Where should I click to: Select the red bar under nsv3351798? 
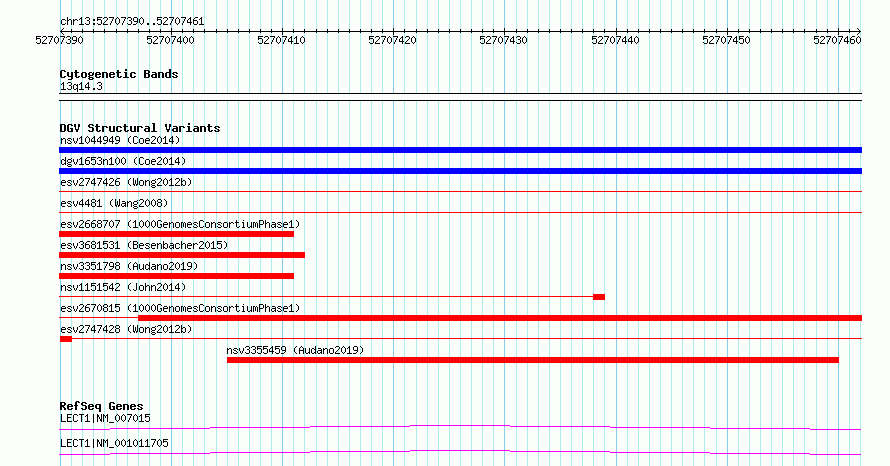tap(177, 276)
